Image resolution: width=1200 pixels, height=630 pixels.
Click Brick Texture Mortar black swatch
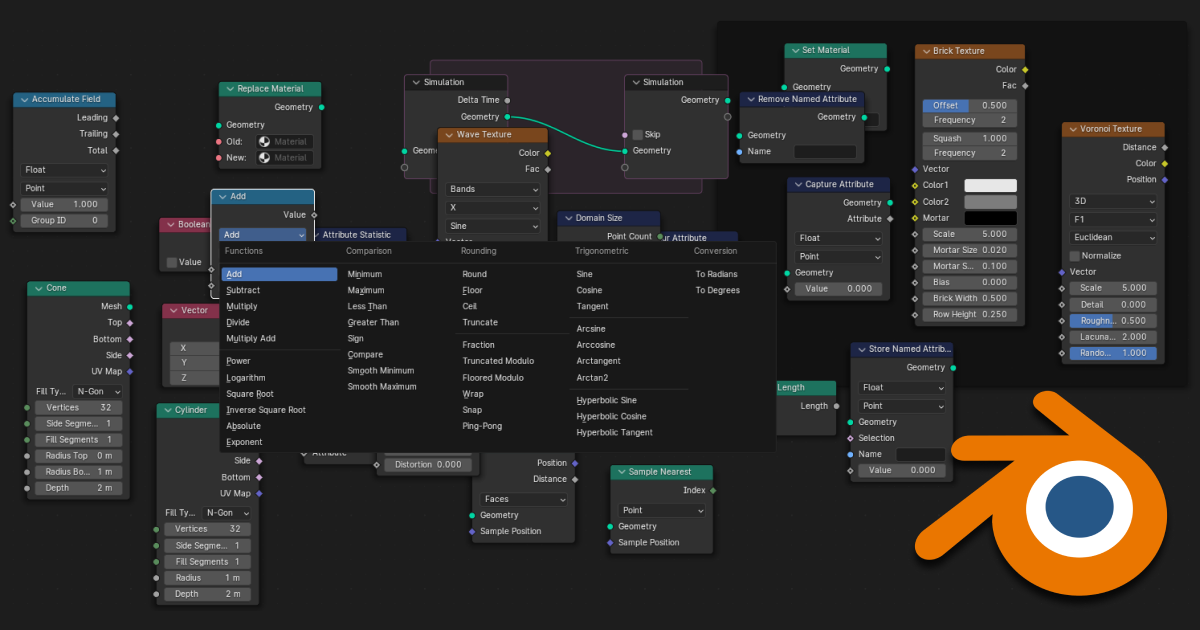click(990, 218)
